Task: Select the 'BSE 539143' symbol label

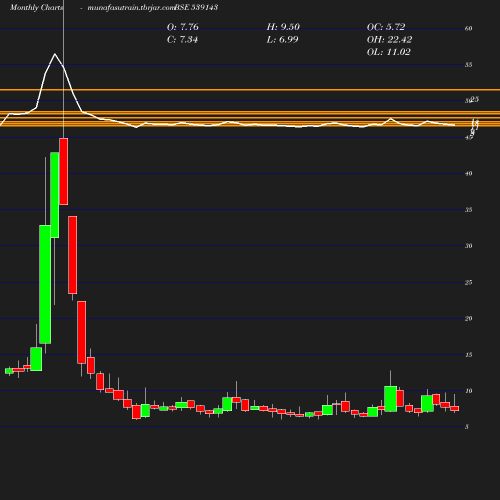Action: [x=196, y=8]
